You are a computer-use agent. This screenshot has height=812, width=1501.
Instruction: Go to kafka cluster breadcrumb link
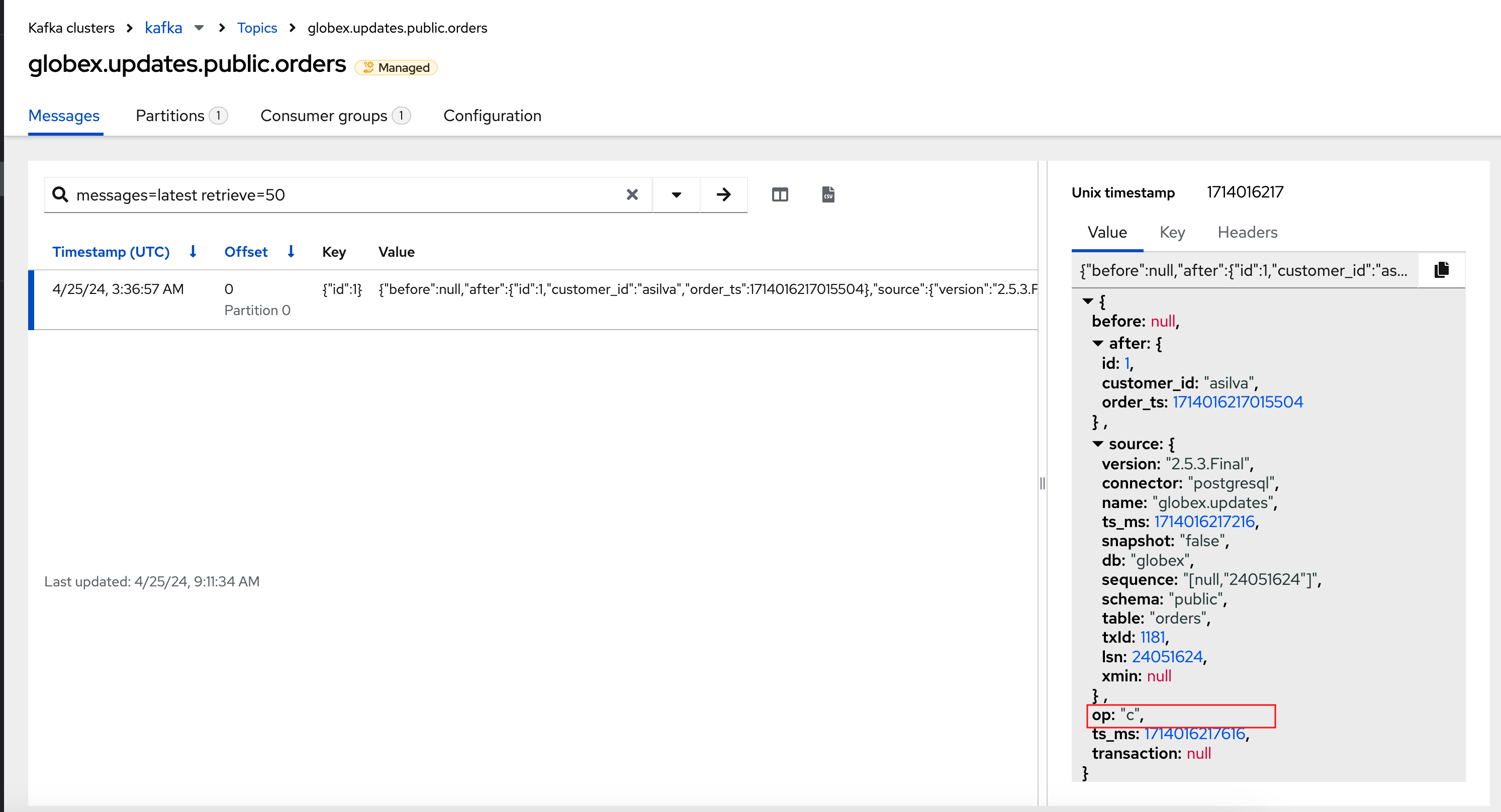pyautogui.click(x=164, y=28)
